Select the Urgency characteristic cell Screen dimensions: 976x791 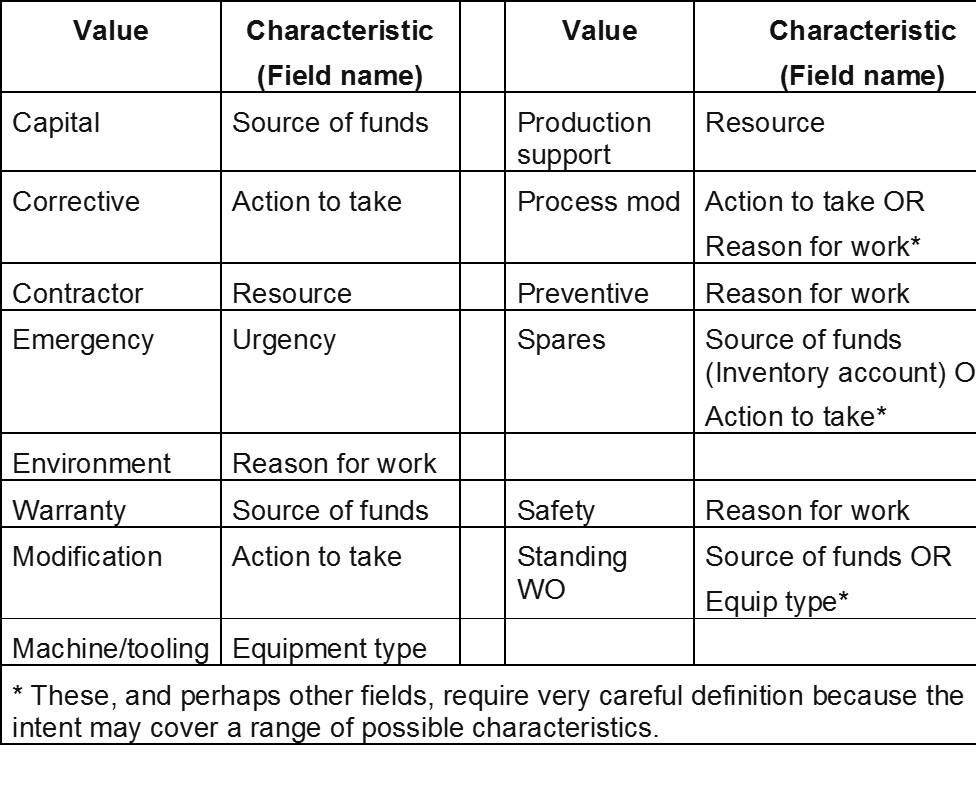(x=340, y=372)
